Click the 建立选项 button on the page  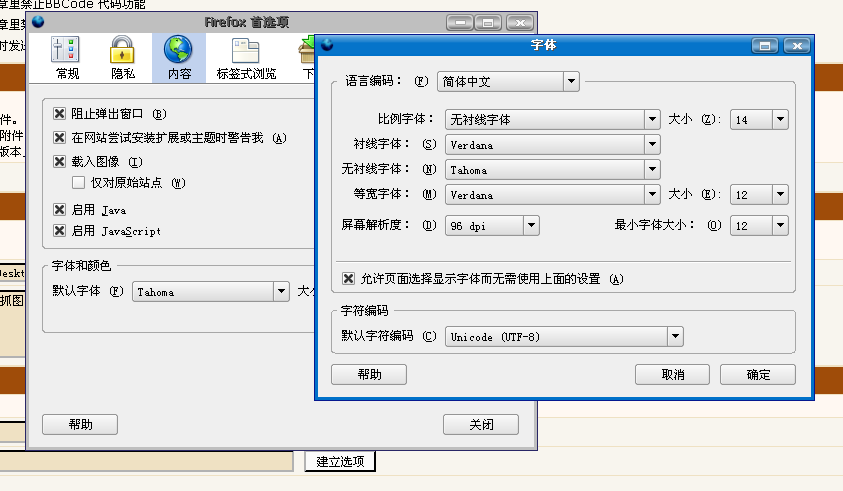pos(340,461)
